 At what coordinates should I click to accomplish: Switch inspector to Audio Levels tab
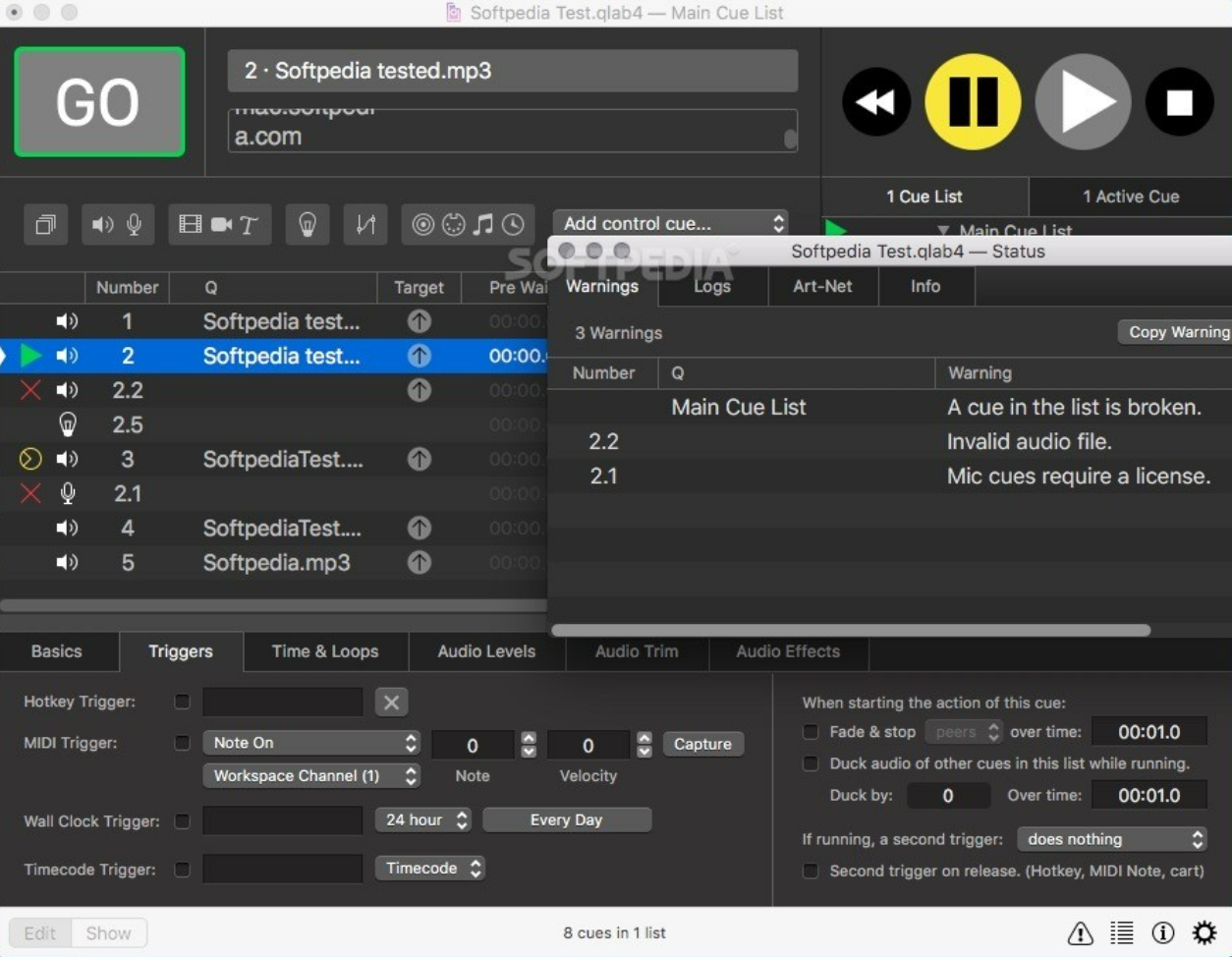[486, 651]
